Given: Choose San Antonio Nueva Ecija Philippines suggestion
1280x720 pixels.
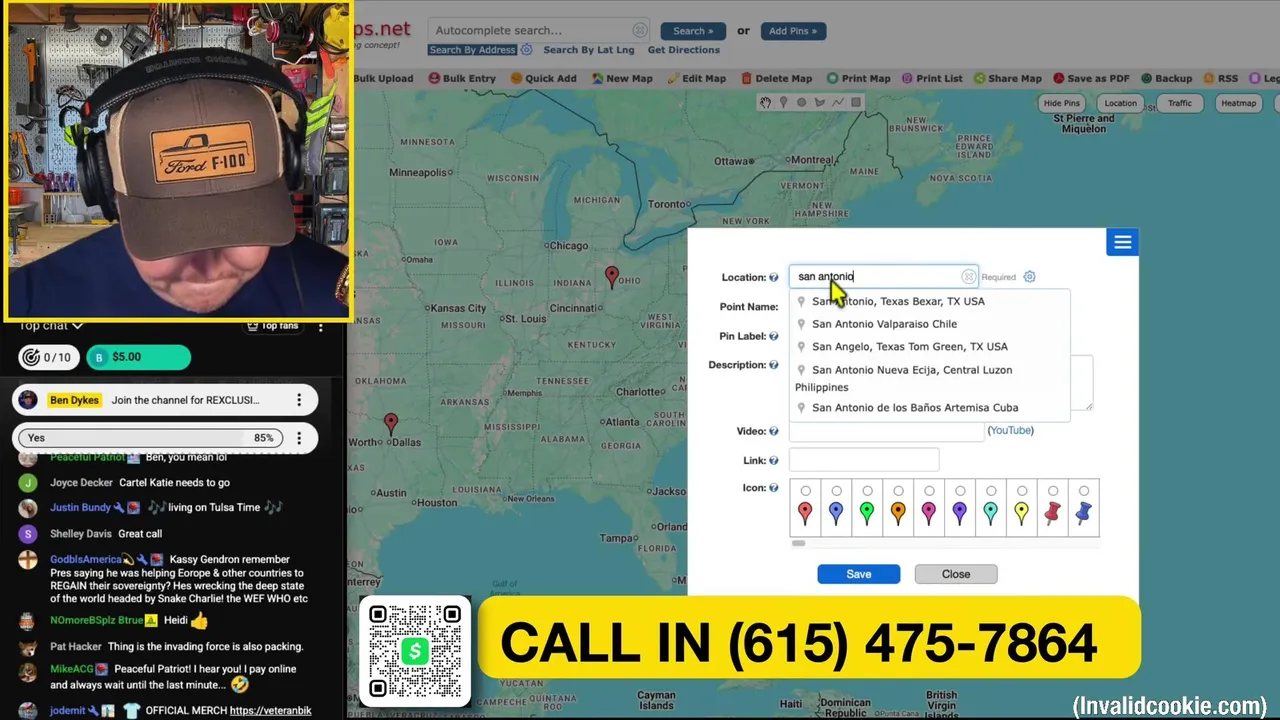Looking at the screenshot, I should (x=929, y=378).
